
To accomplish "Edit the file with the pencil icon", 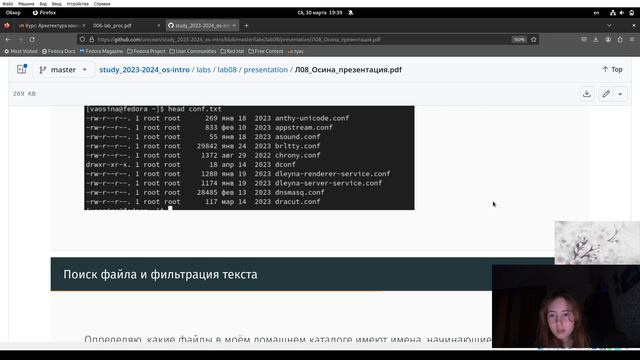I will 606,94.
